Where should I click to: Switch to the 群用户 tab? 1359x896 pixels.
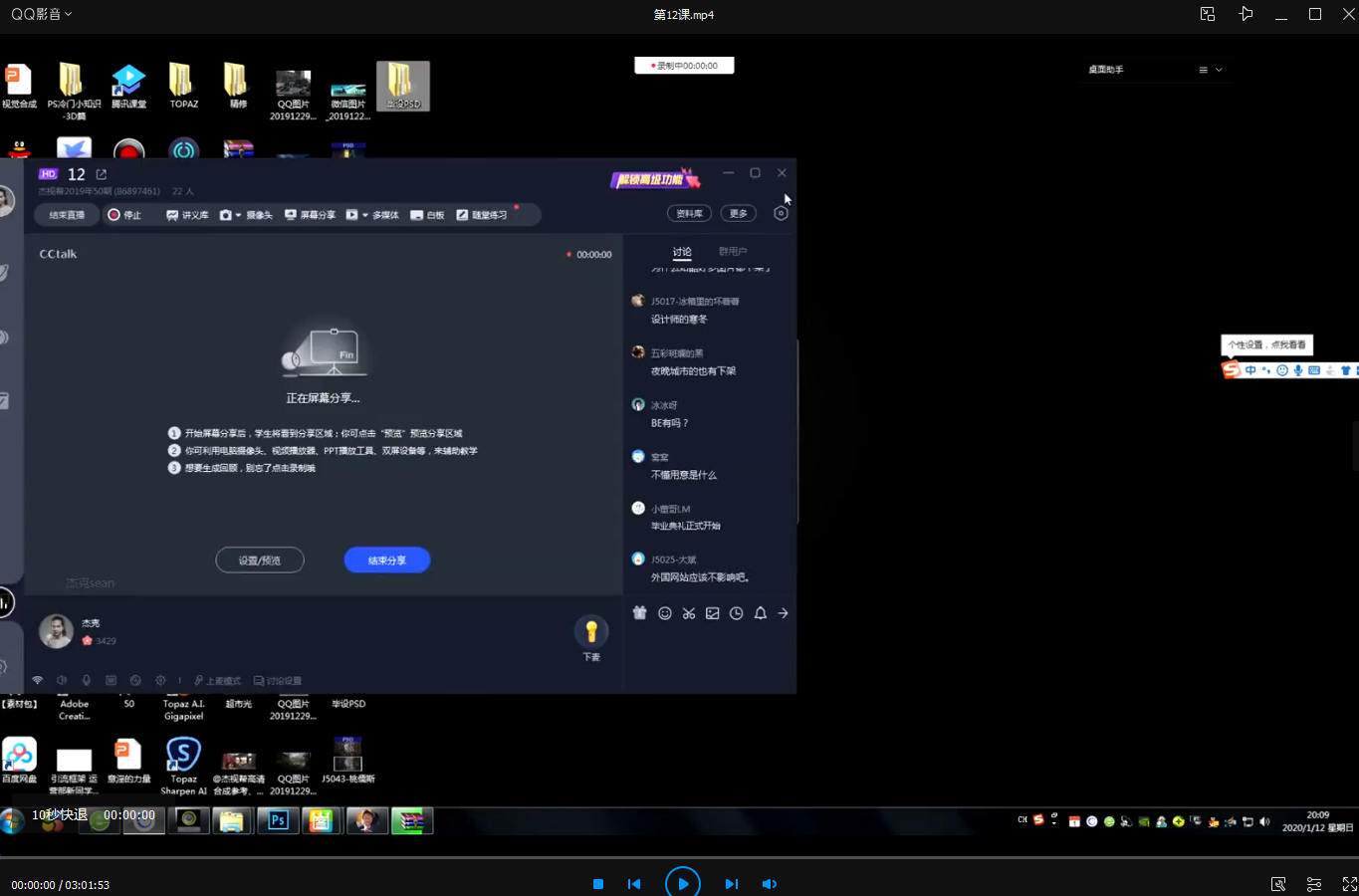coord(732,252)
